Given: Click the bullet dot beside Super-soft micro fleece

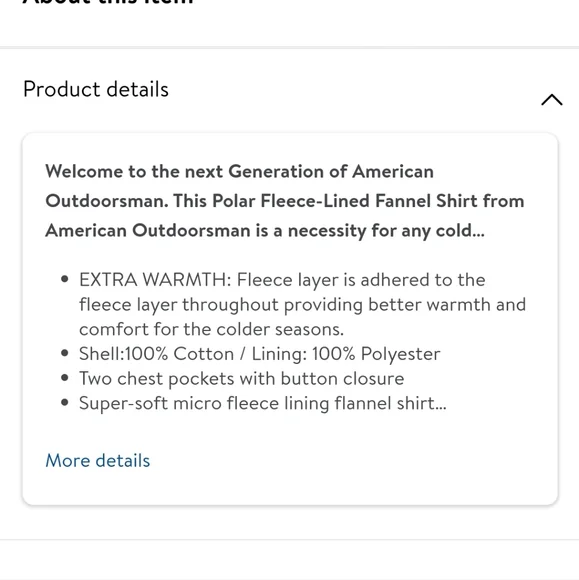Looking at the screenshot, I should pos(65,402).
